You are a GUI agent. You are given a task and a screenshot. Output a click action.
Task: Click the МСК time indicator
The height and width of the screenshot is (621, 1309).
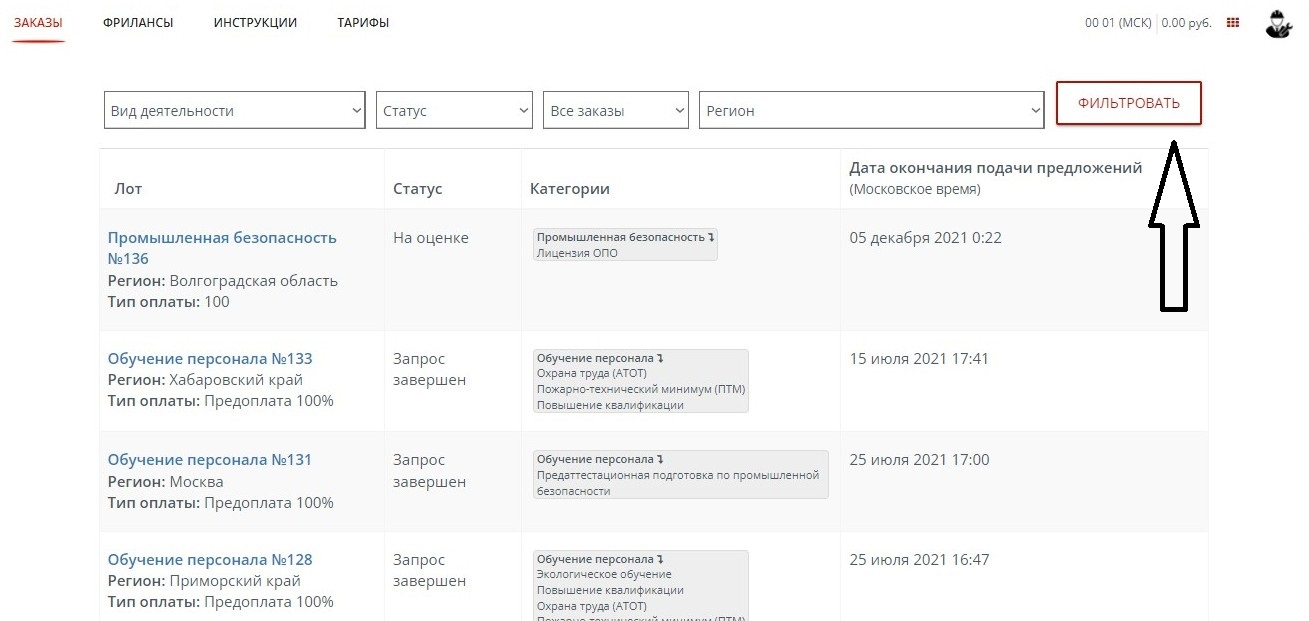click(x=1118, y=23)
